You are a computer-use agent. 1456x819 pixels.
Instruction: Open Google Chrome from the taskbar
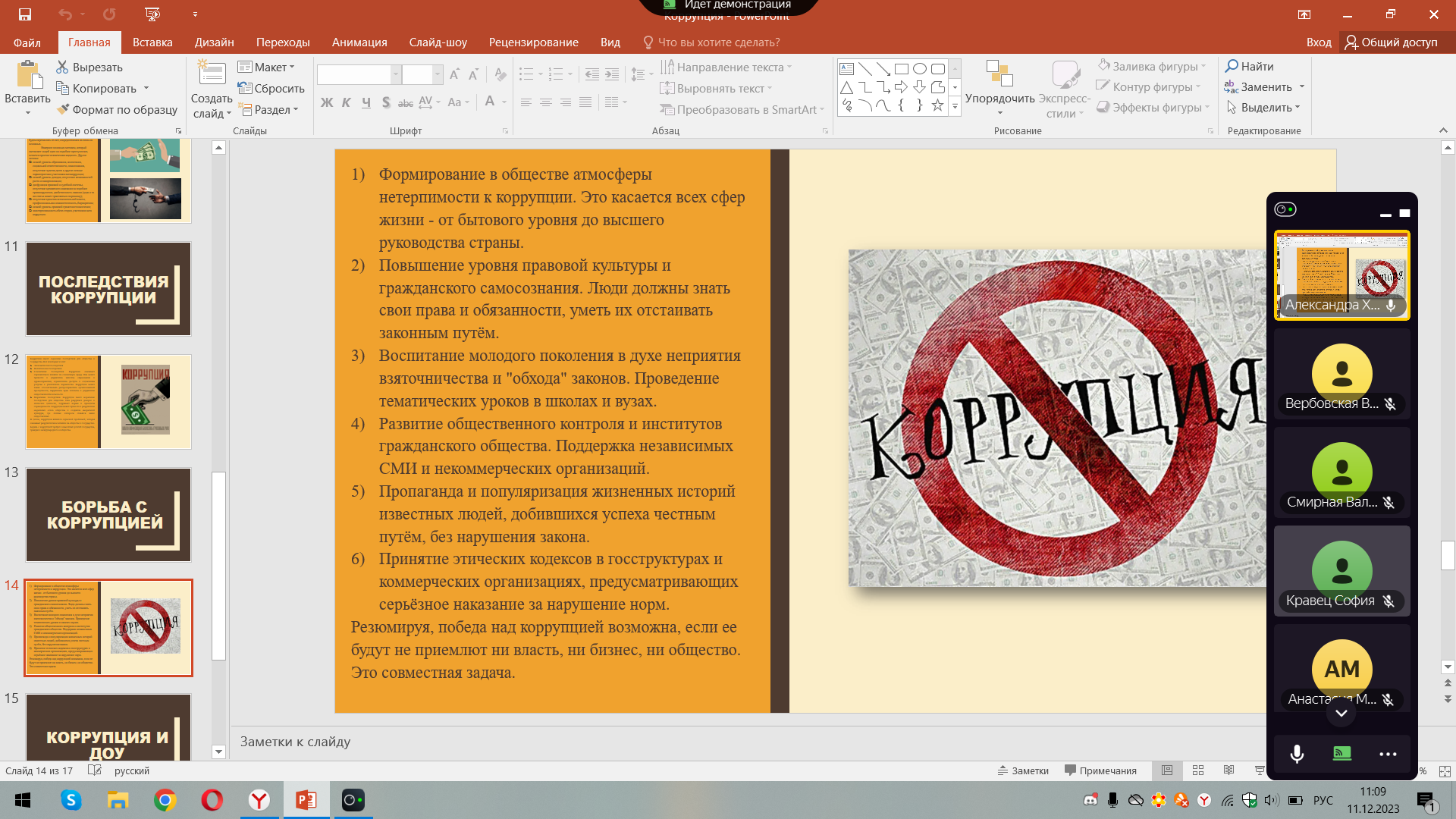[x=165, y=800]
